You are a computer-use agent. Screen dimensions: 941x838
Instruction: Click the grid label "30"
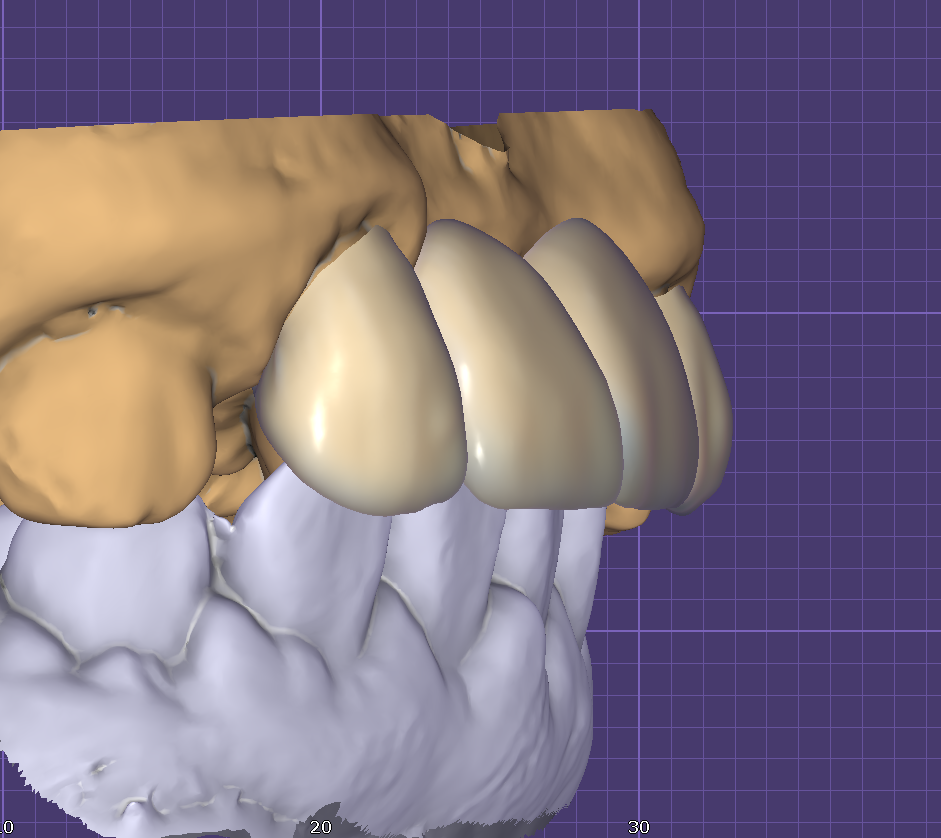[x=639, y=827]
